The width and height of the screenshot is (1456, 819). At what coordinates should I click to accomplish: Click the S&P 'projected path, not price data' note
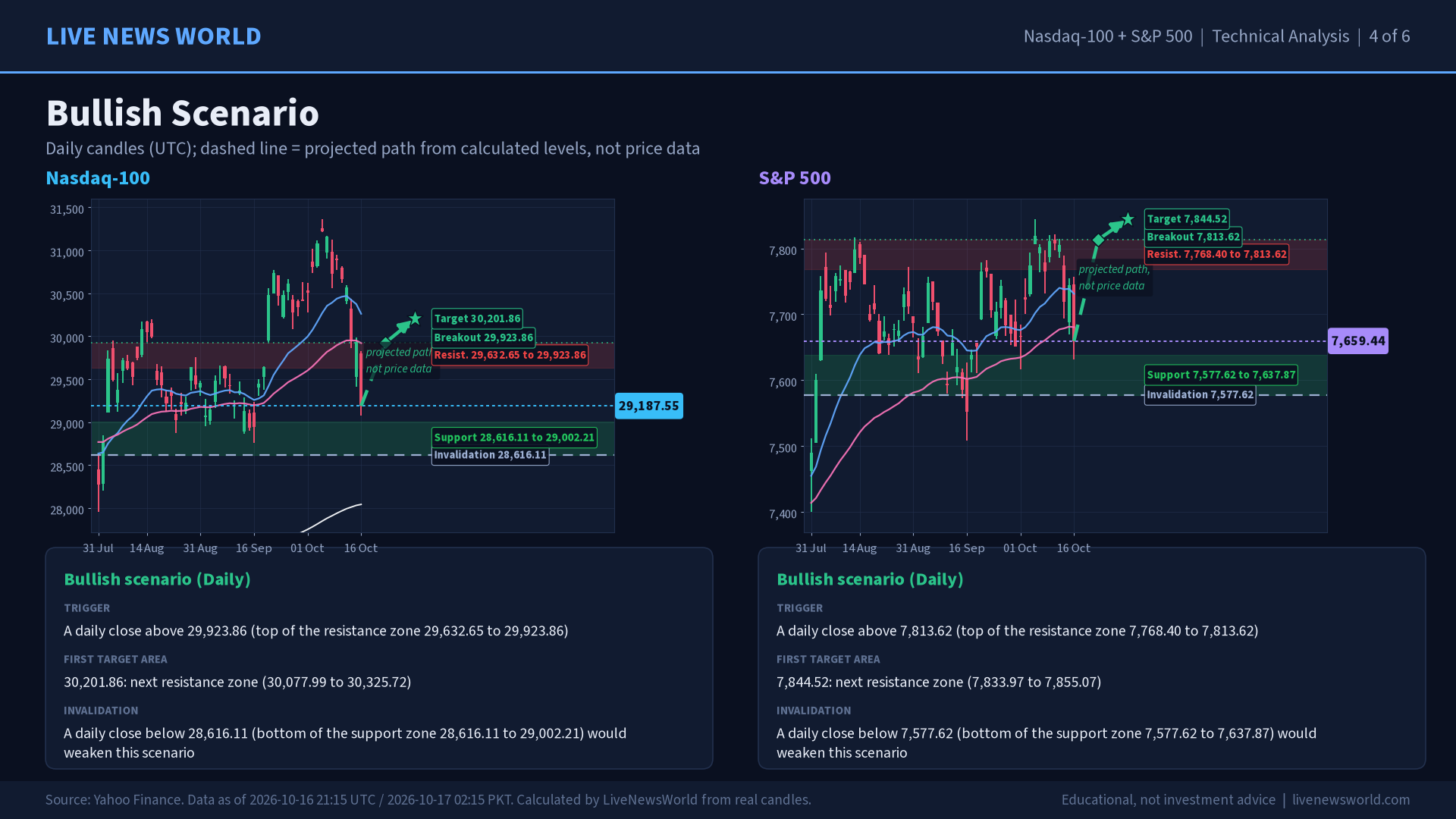1114,278
